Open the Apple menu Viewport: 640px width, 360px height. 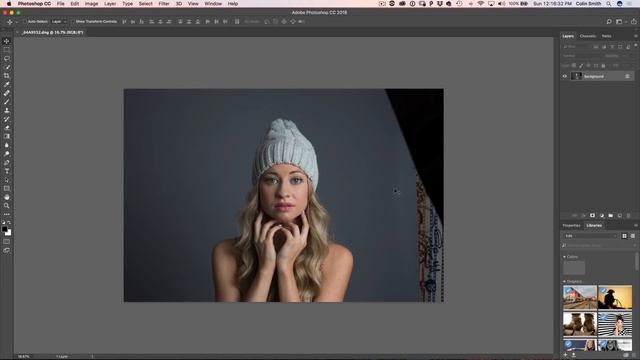coord(9,4)
